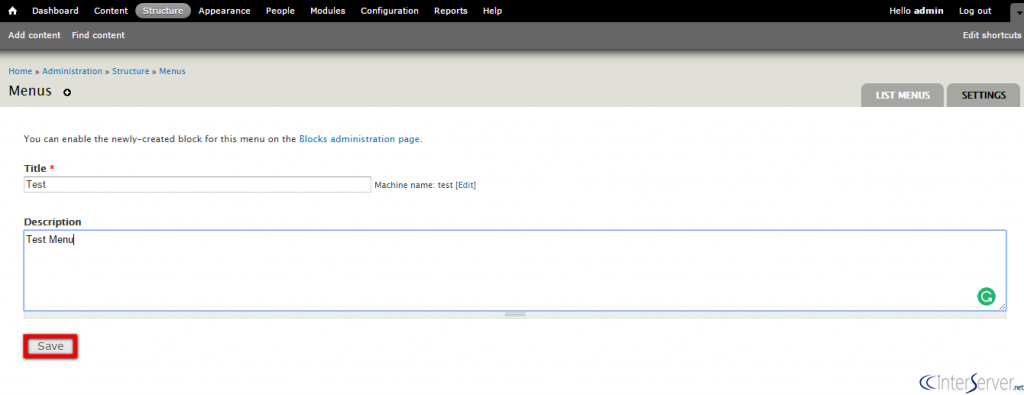This screenshot has width=1024, height=395.
Task: Click the add-to-shortcuts plus icon beside Menus
Action: (67, 93)
